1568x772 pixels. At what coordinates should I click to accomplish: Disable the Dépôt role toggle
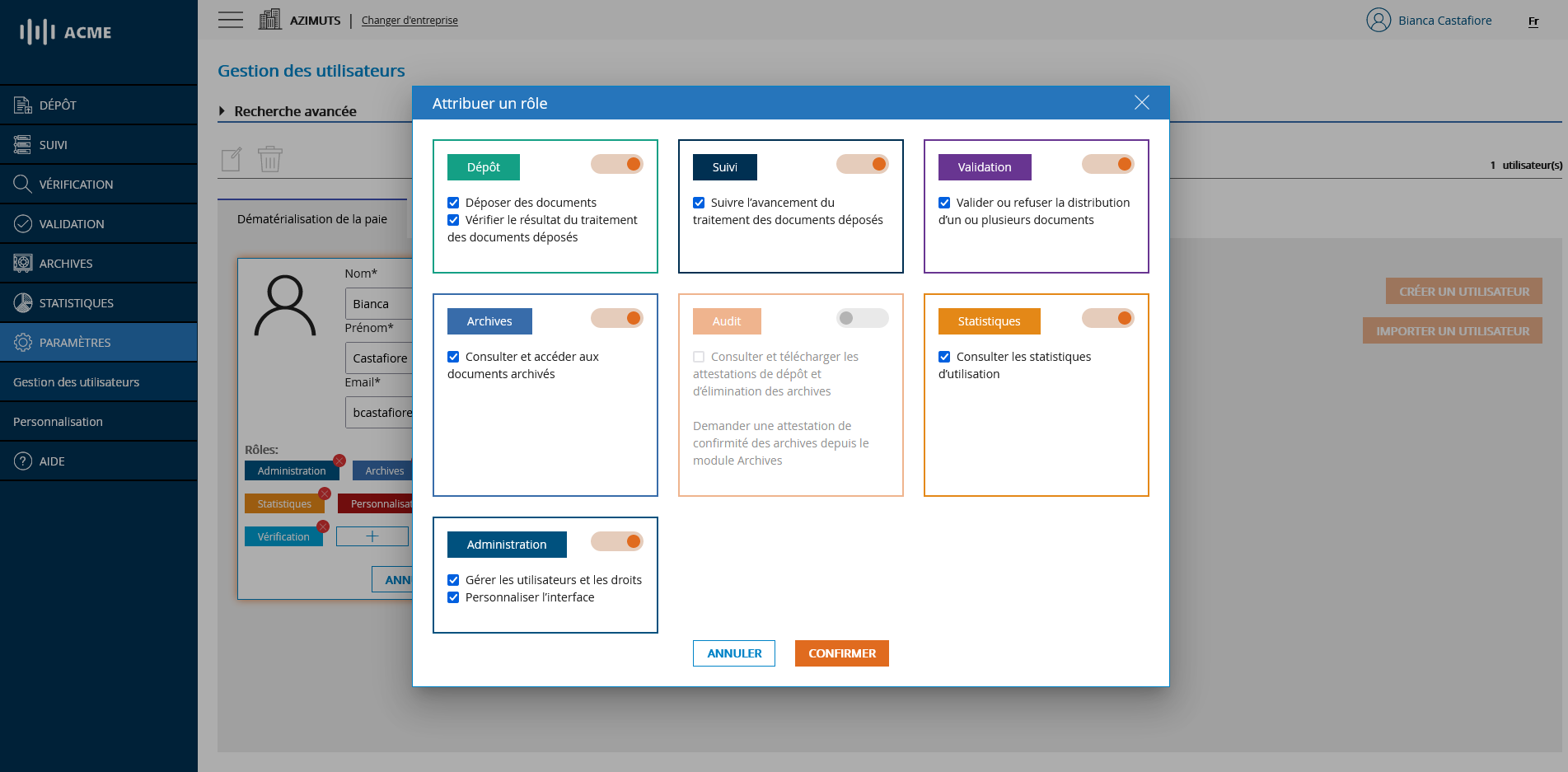[x=616, y=164]
